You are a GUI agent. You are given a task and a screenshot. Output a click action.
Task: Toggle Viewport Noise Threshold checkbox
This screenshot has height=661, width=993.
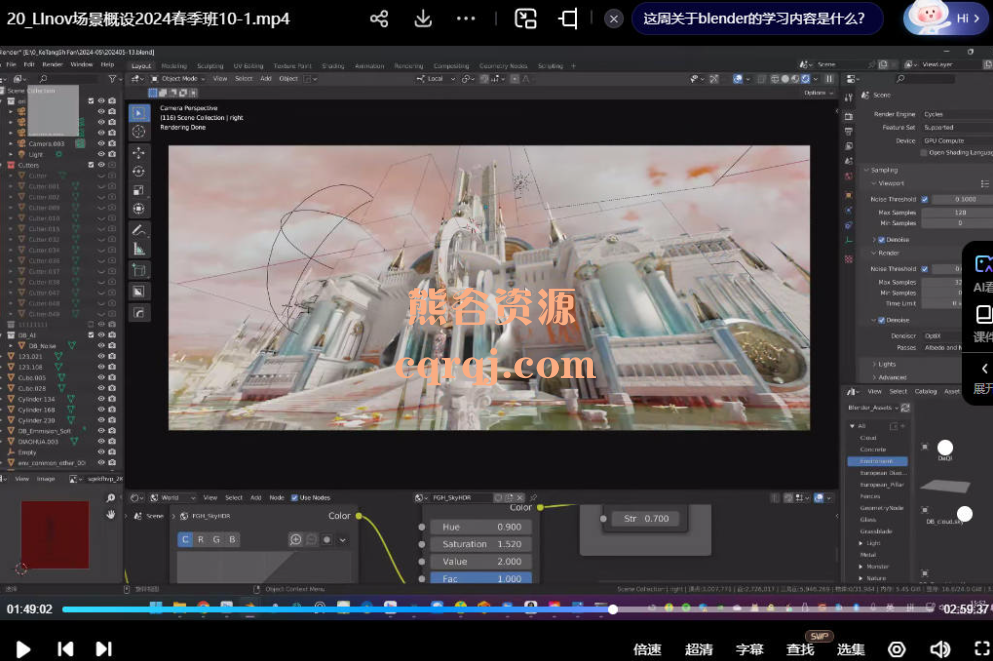point(925,199)
